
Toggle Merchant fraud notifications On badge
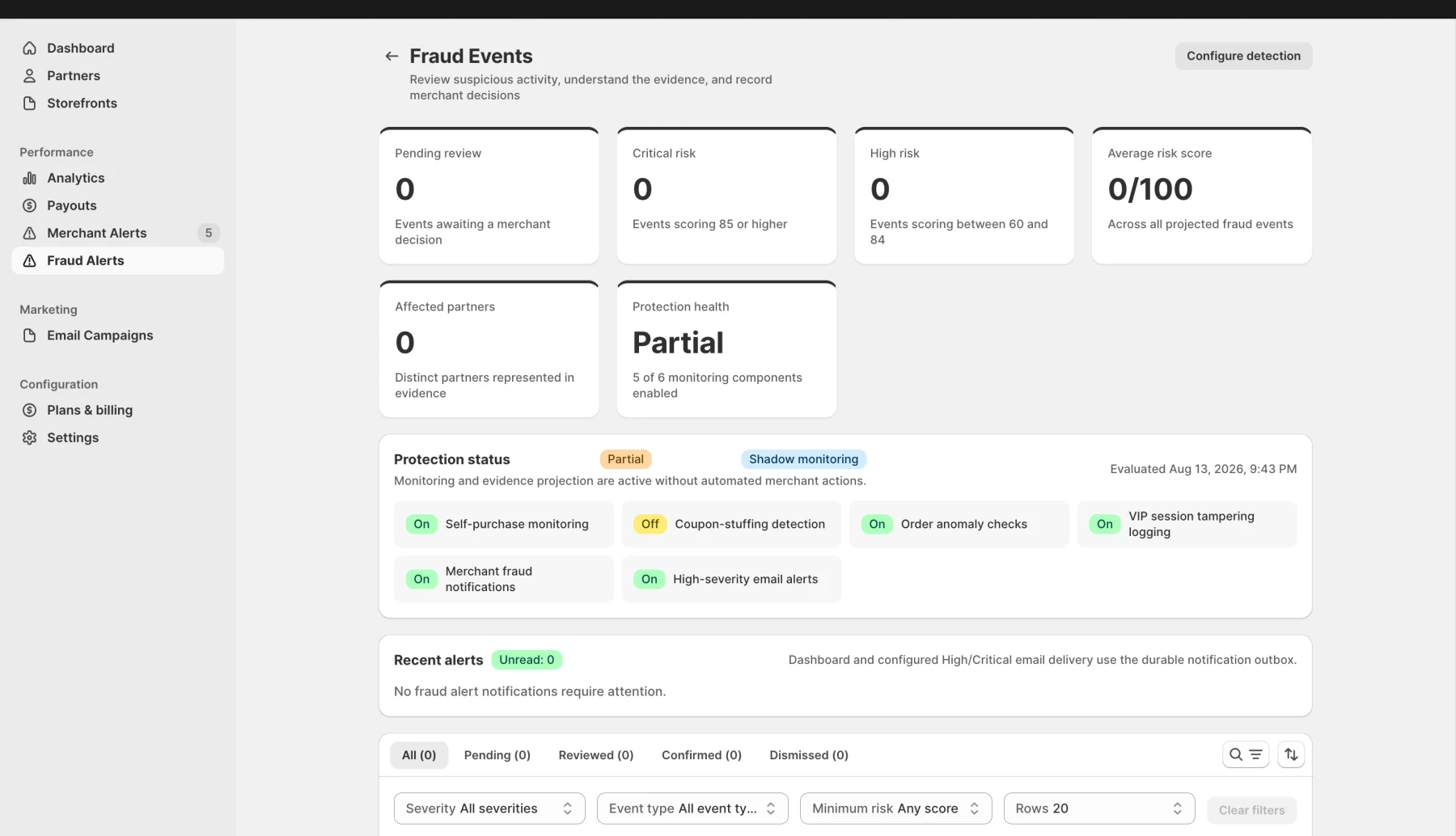point(421,579)
